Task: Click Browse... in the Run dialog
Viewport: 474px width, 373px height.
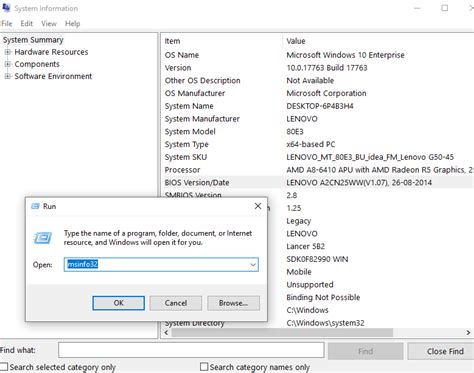Action: (x=233, y=303)
